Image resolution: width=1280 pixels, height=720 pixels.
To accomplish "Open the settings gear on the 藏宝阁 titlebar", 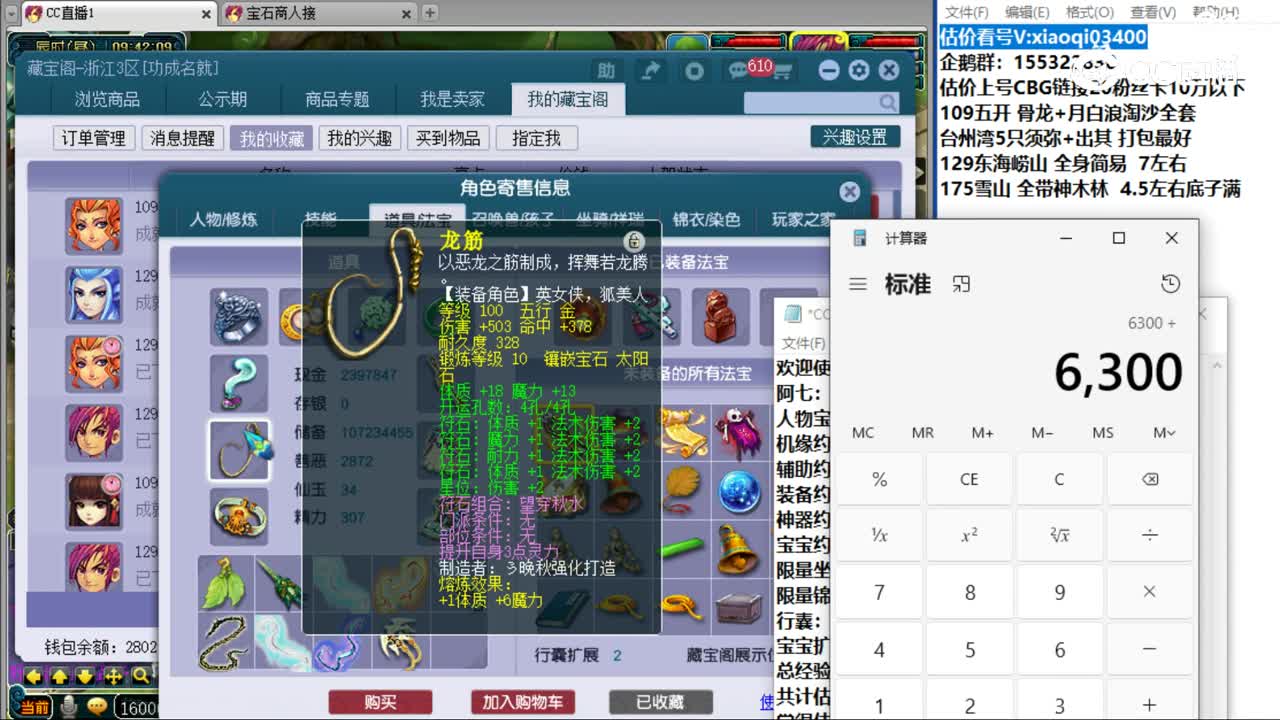I will [857, 70].
